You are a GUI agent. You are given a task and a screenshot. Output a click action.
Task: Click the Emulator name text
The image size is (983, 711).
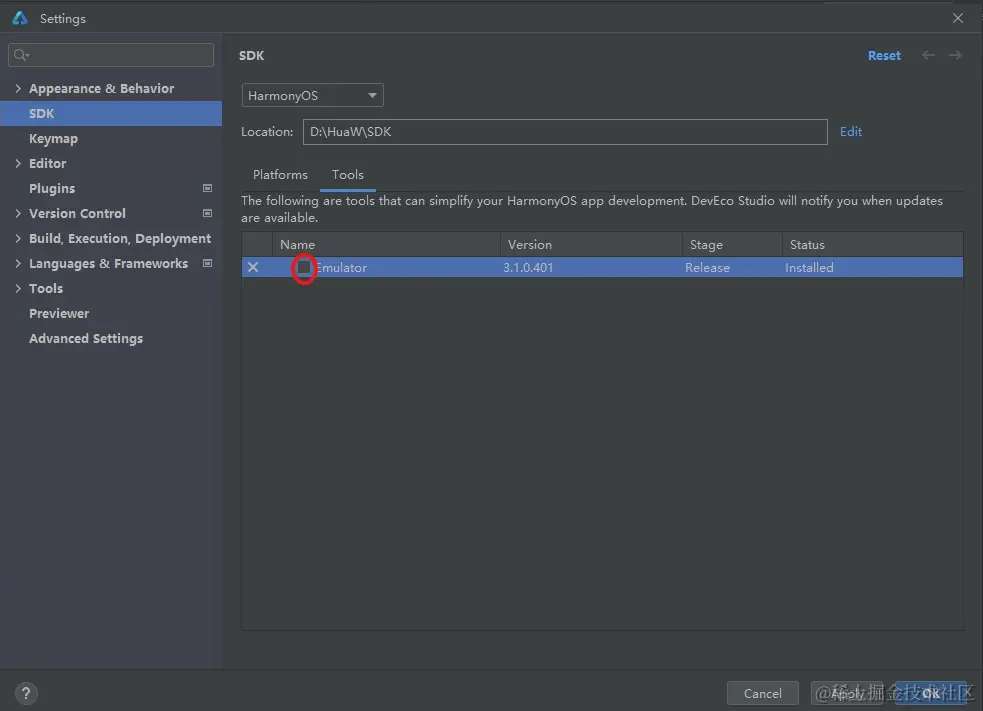pos(342,268)
